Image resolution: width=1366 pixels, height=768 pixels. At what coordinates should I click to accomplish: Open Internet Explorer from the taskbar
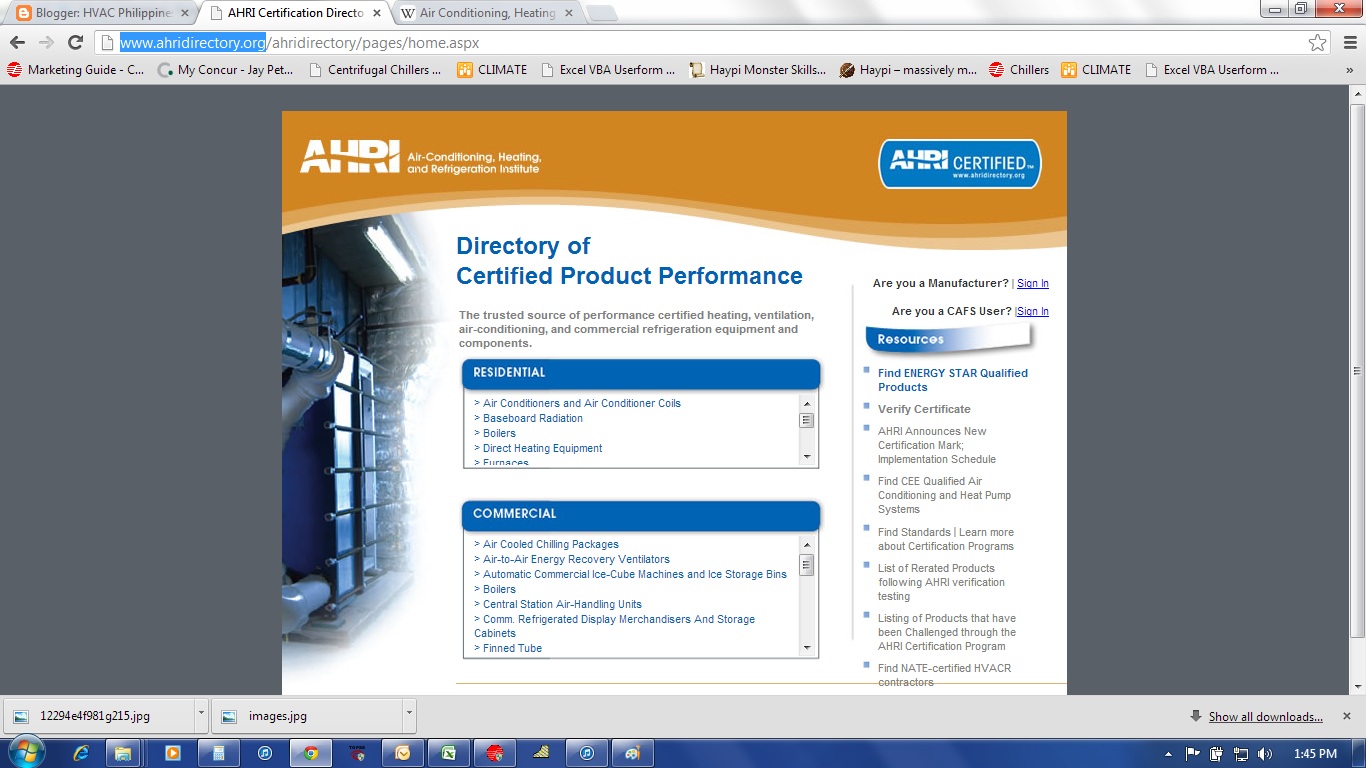tap(79, 751)
